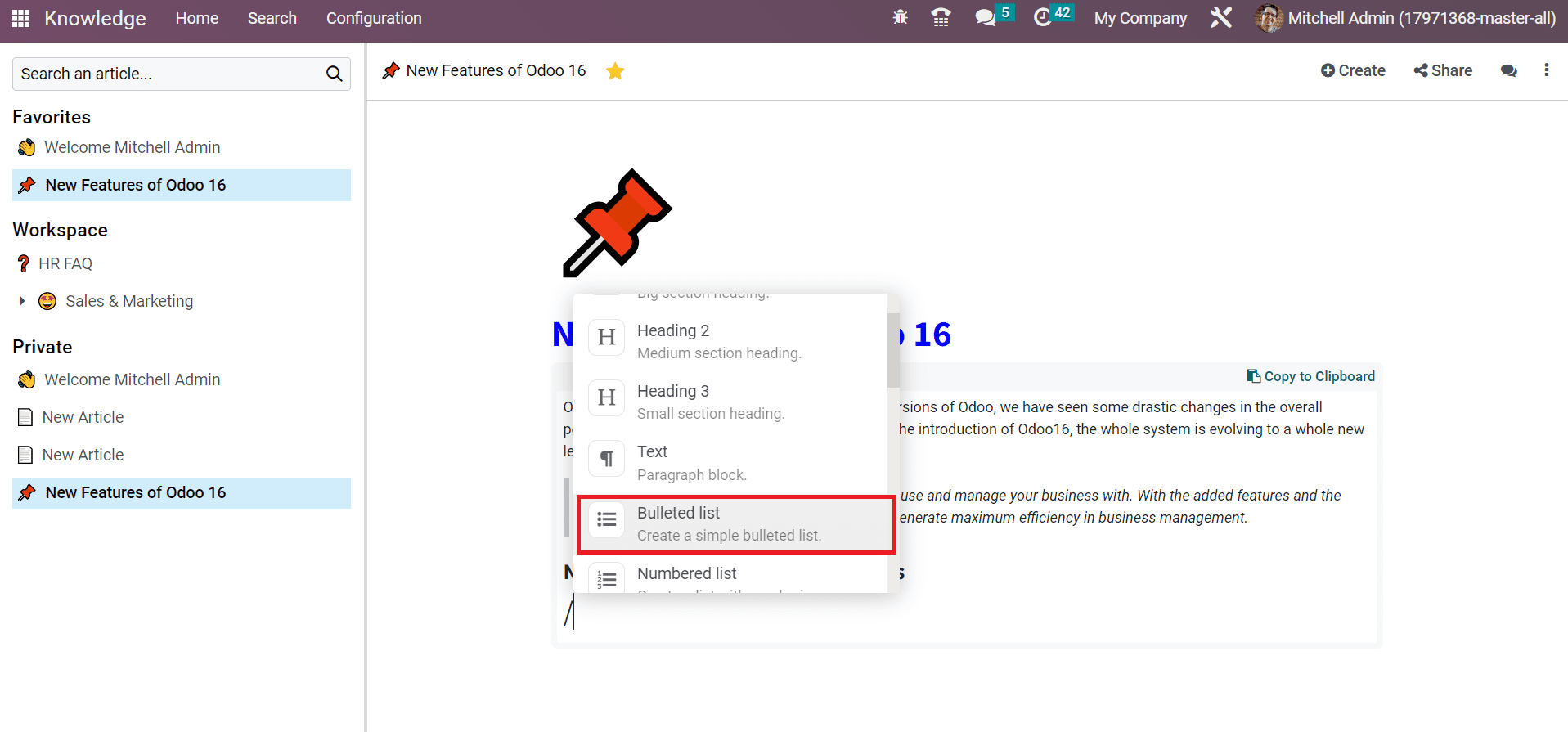This screenshot has width=1568, height=732.
Task: Open the My Company switcher
Action: coord(1140,18)
